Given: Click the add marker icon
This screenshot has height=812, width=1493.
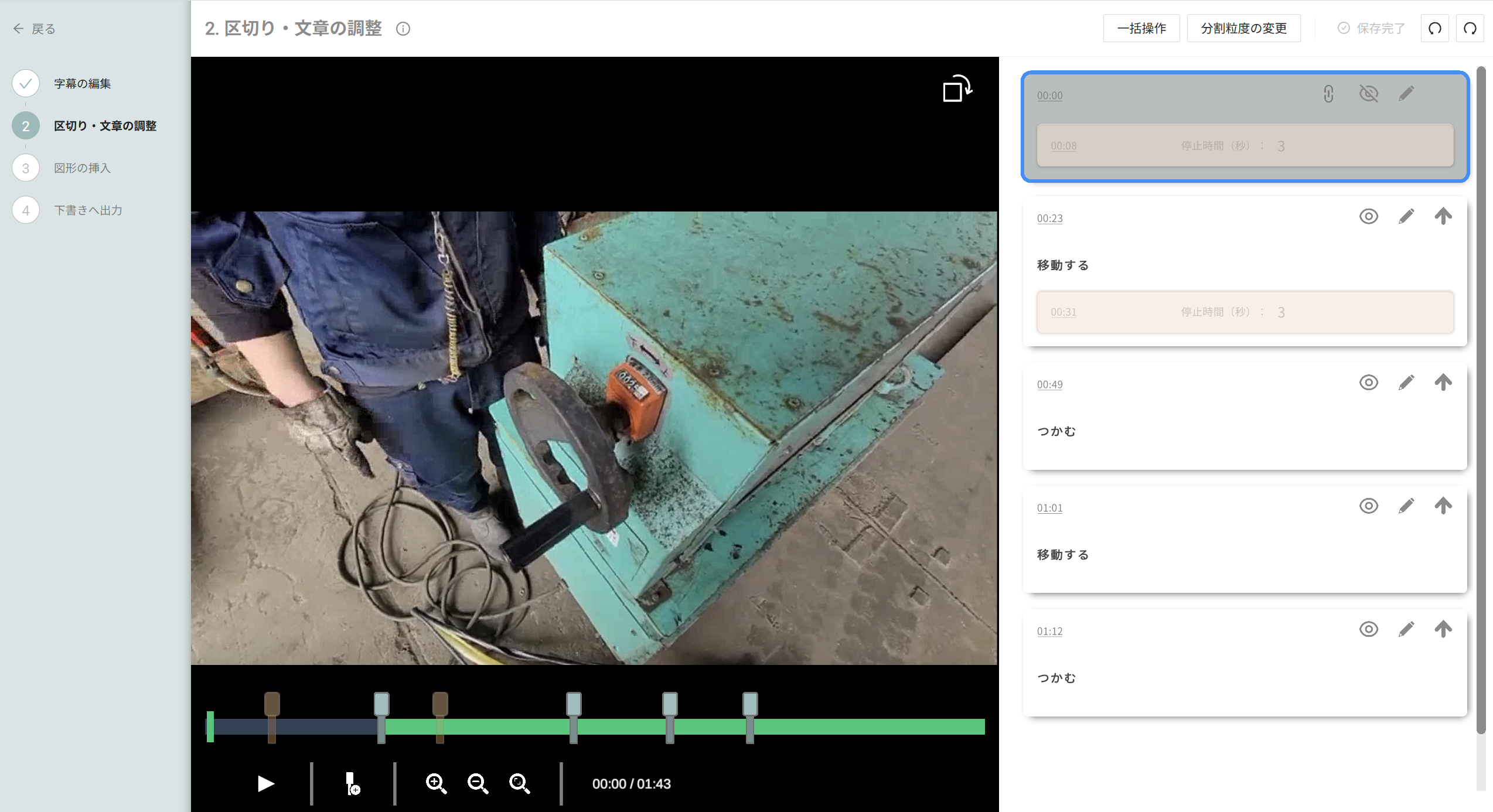Looking at the screenshot, I should (352, 783).
